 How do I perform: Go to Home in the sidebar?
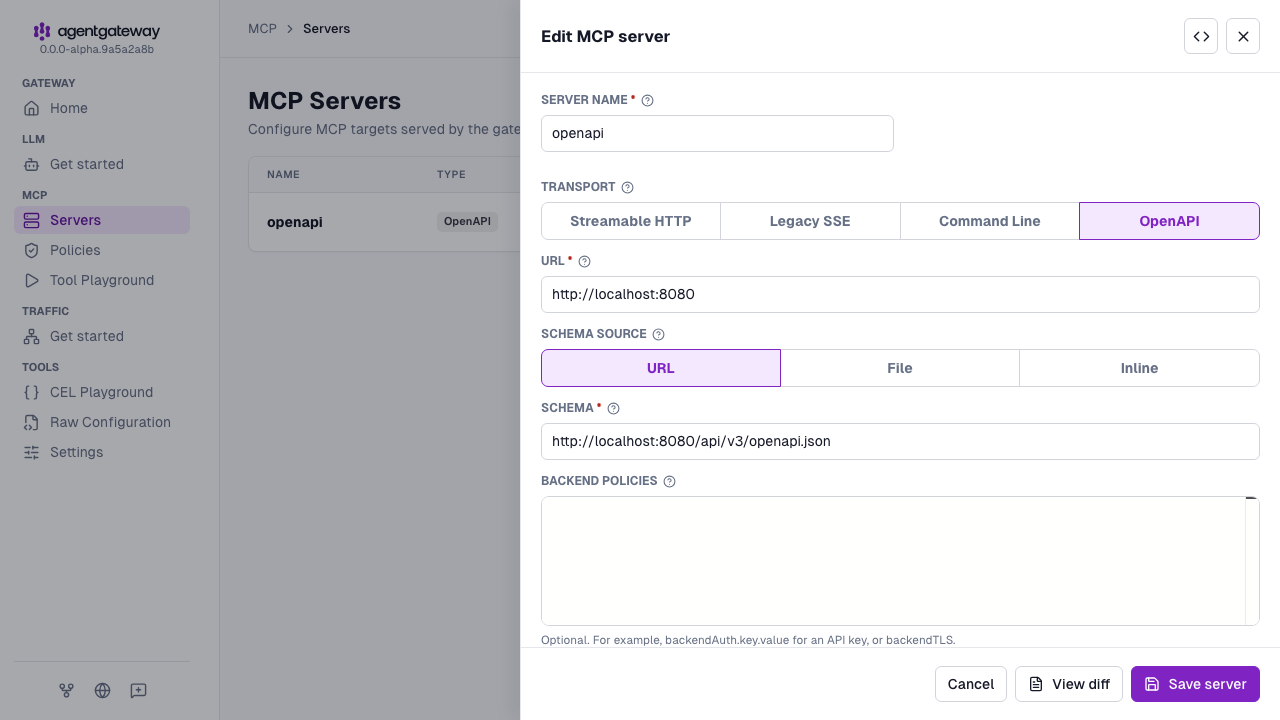click(102, 108)
